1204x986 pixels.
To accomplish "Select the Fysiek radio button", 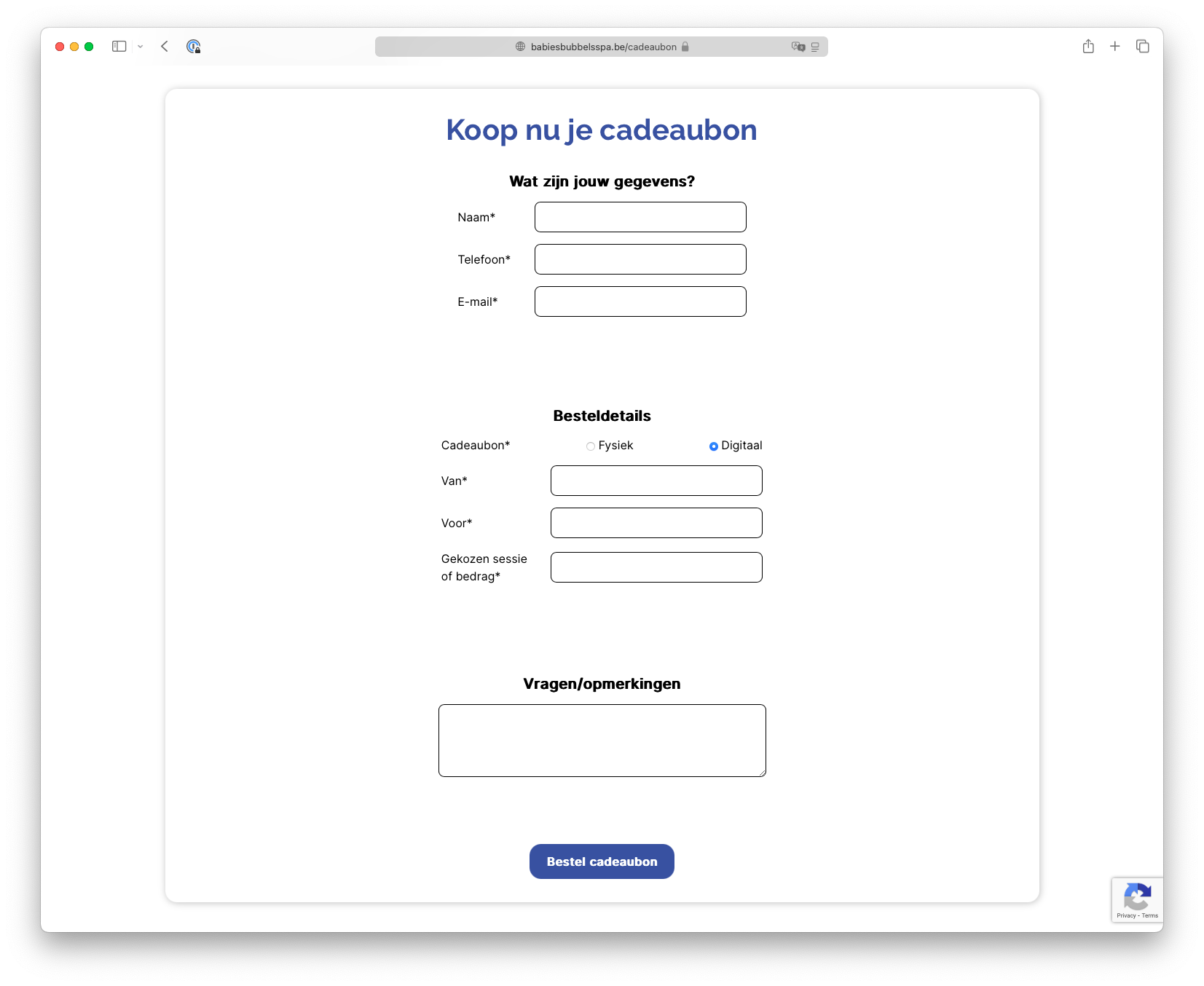I will coord(591,446).
